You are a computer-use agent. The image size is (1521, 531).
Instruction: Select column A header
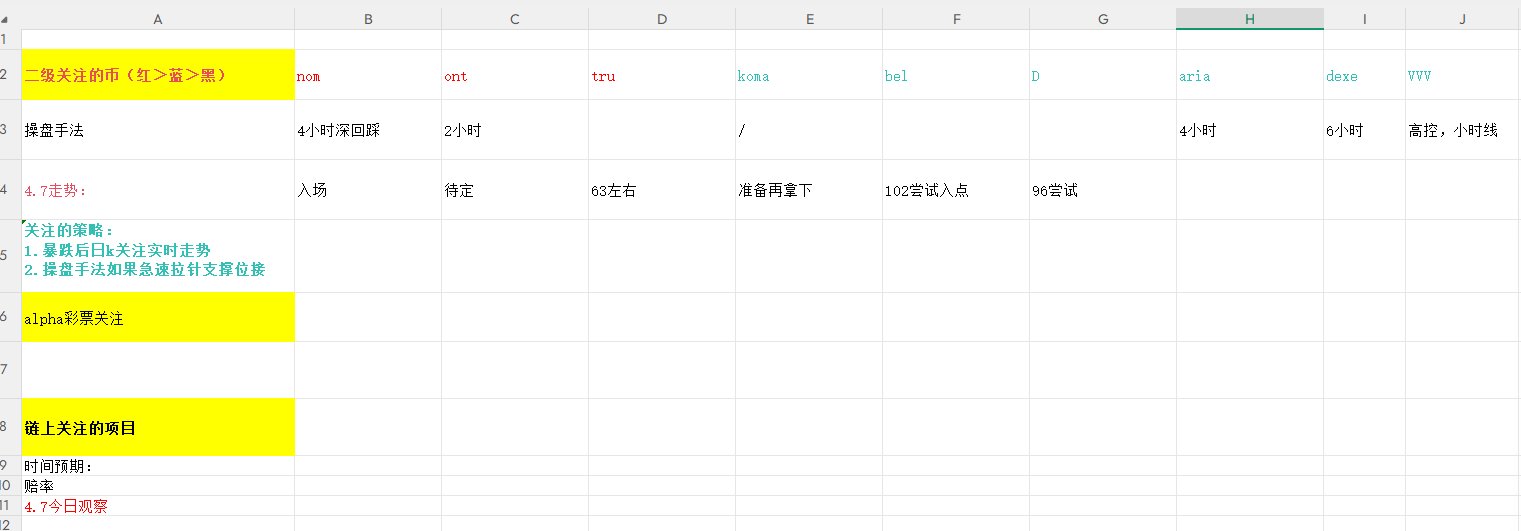(158, 19)
